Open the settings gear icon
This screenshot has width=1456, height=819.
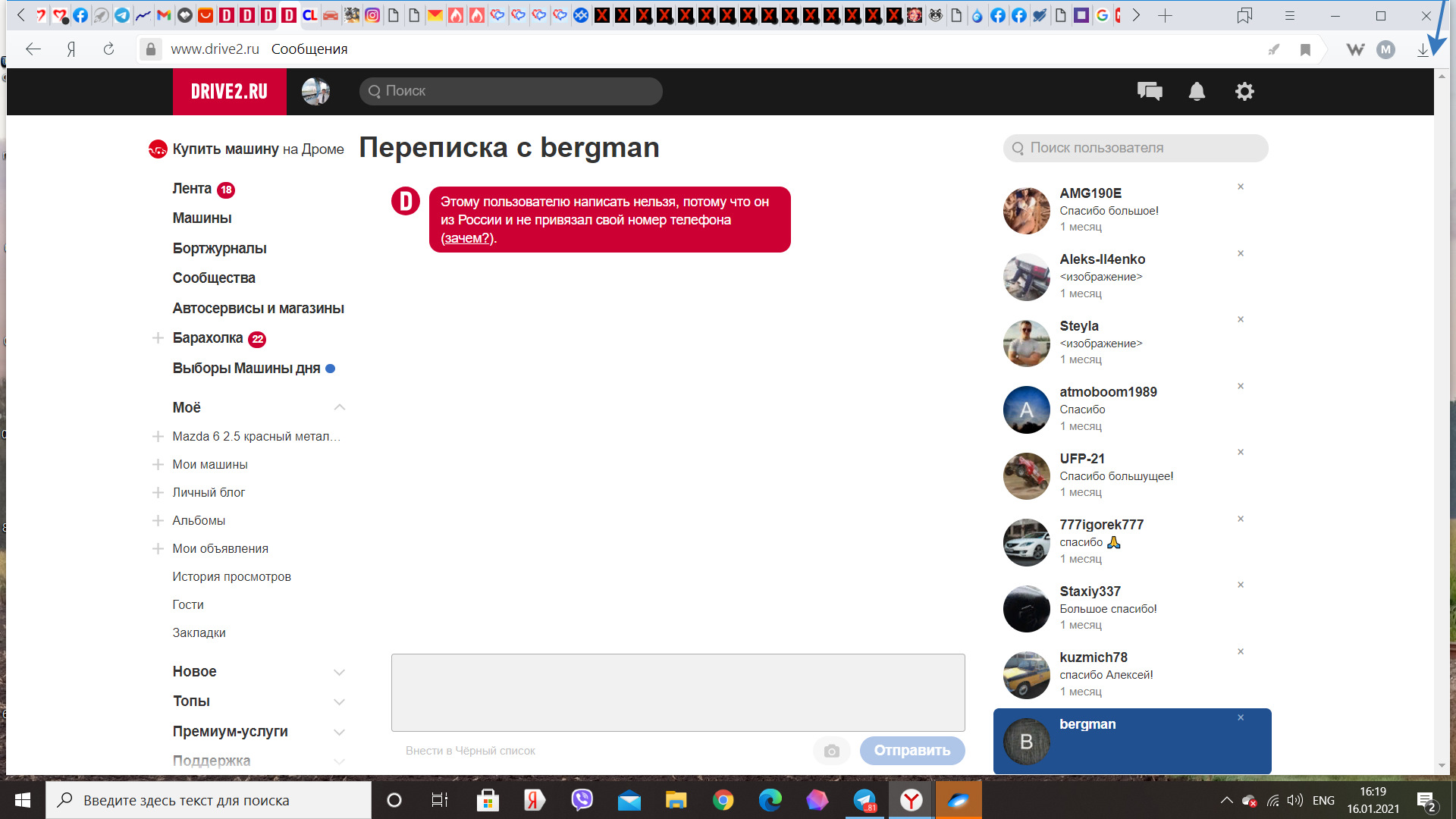pyautogui.click(x=1244, y=92)
